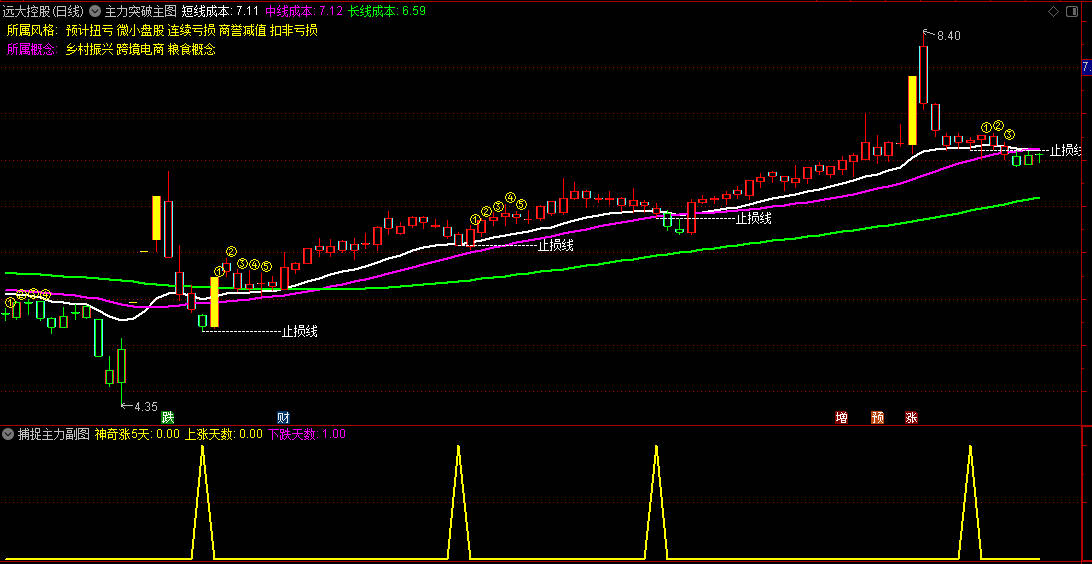Screen dimensions: 1092x564
Task: Open the 商誉减值 style tag
Action: pos(243,31)
